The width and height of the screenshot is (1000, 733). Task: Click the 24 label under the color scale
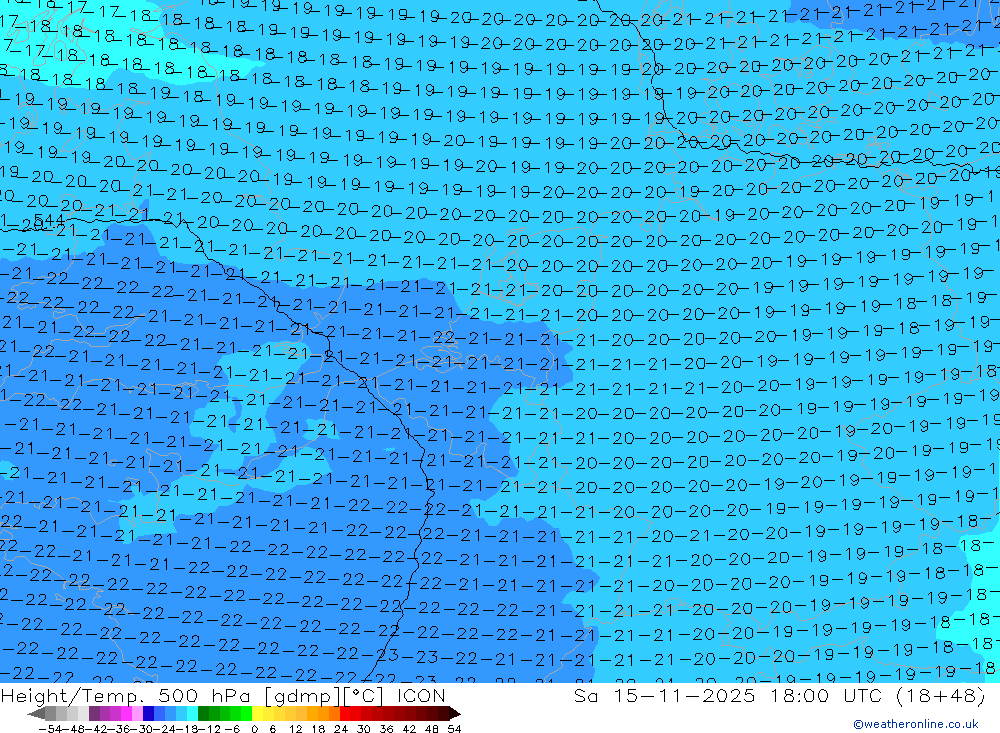[x=341, y=729]
